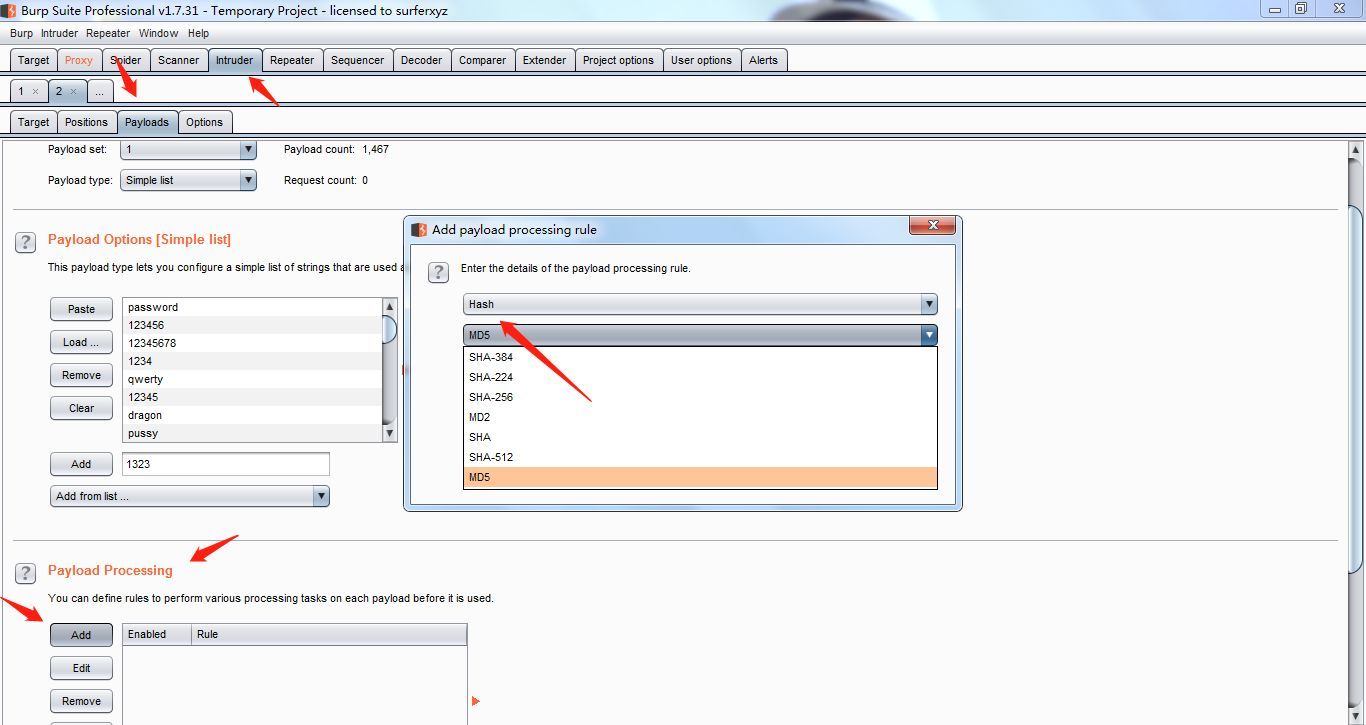Switch to Extender tab
Viewport: 1366px width, 725px height.
544,60
